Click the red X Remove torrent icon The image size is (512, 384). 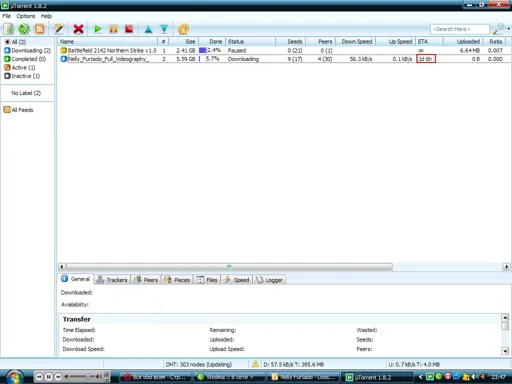click(78, 29)
